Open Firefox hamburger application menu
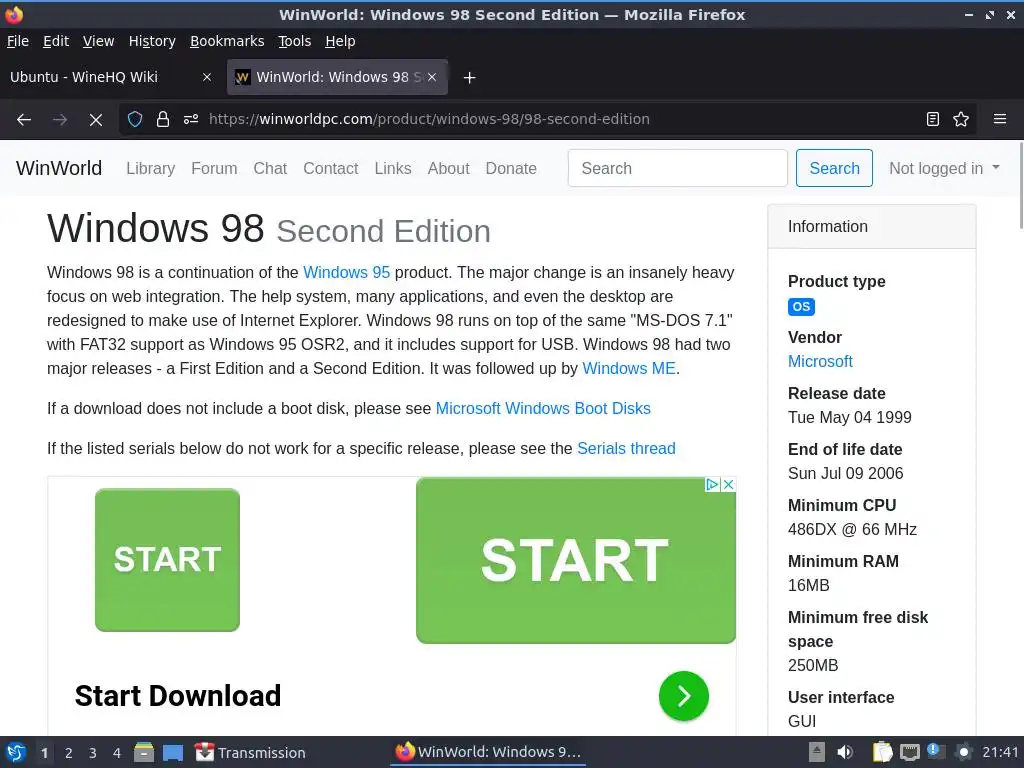1024x768 pixels. point(1000,120)
